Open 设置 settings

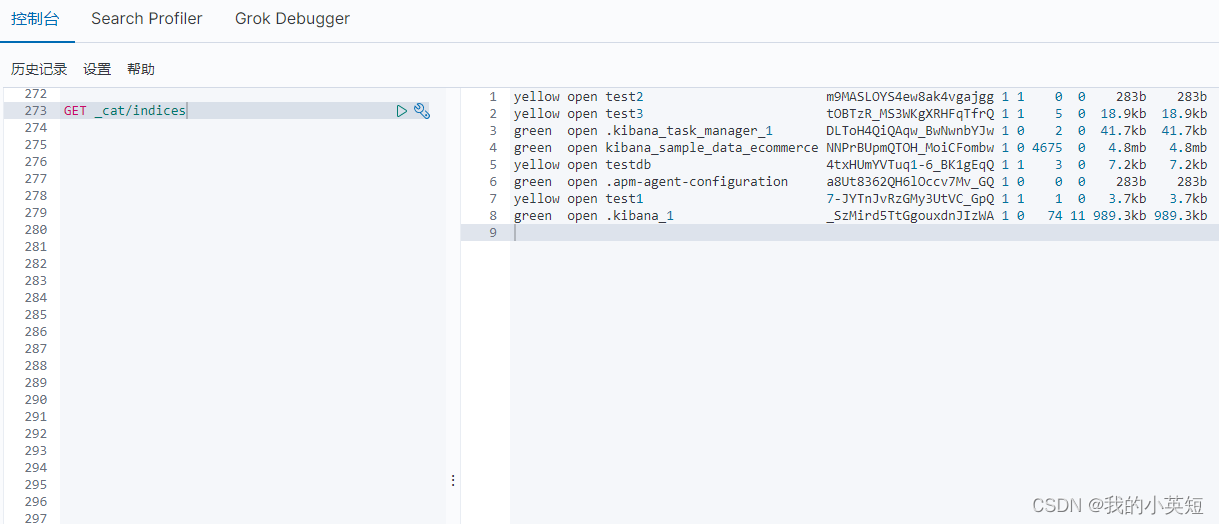(97, 69)
